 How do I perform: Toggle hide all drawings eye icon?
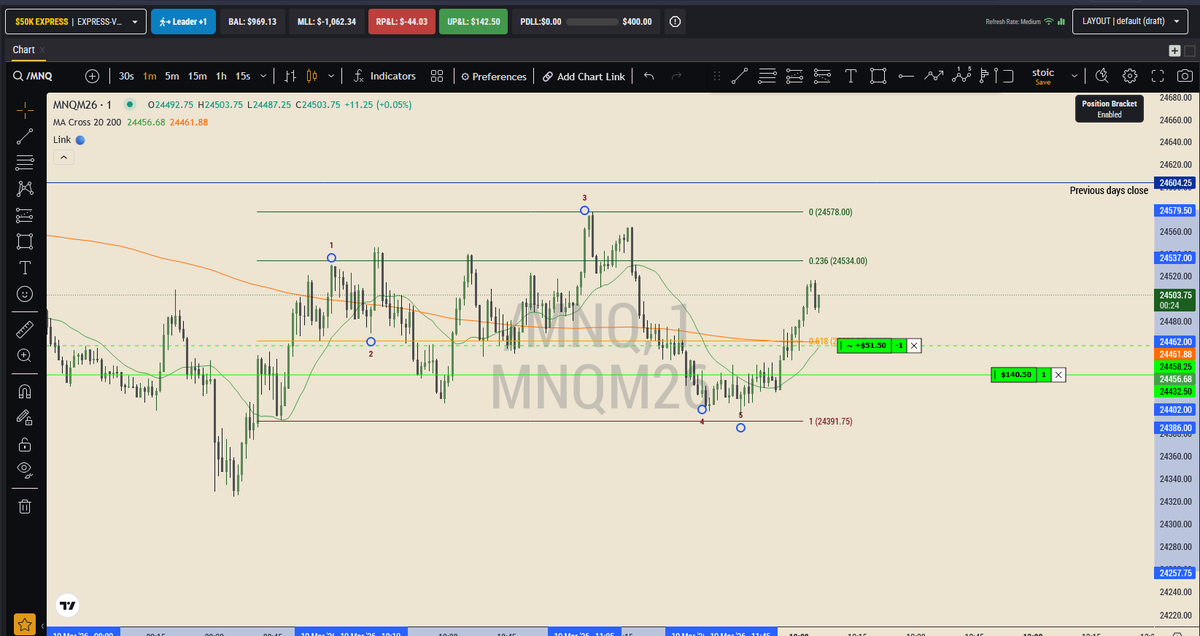[x=25, y=469]
